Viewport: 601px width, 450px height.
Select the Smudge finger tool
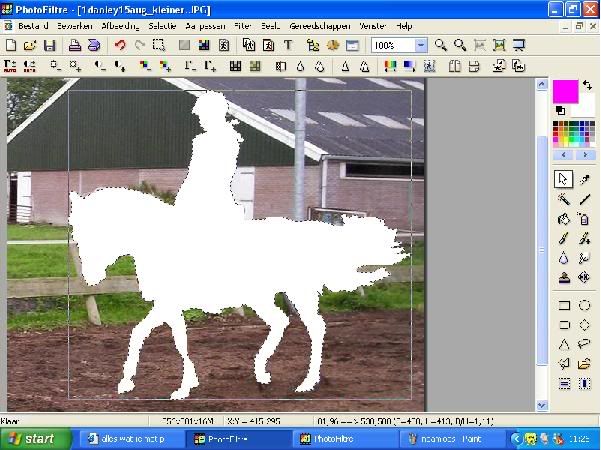[584, 258]
